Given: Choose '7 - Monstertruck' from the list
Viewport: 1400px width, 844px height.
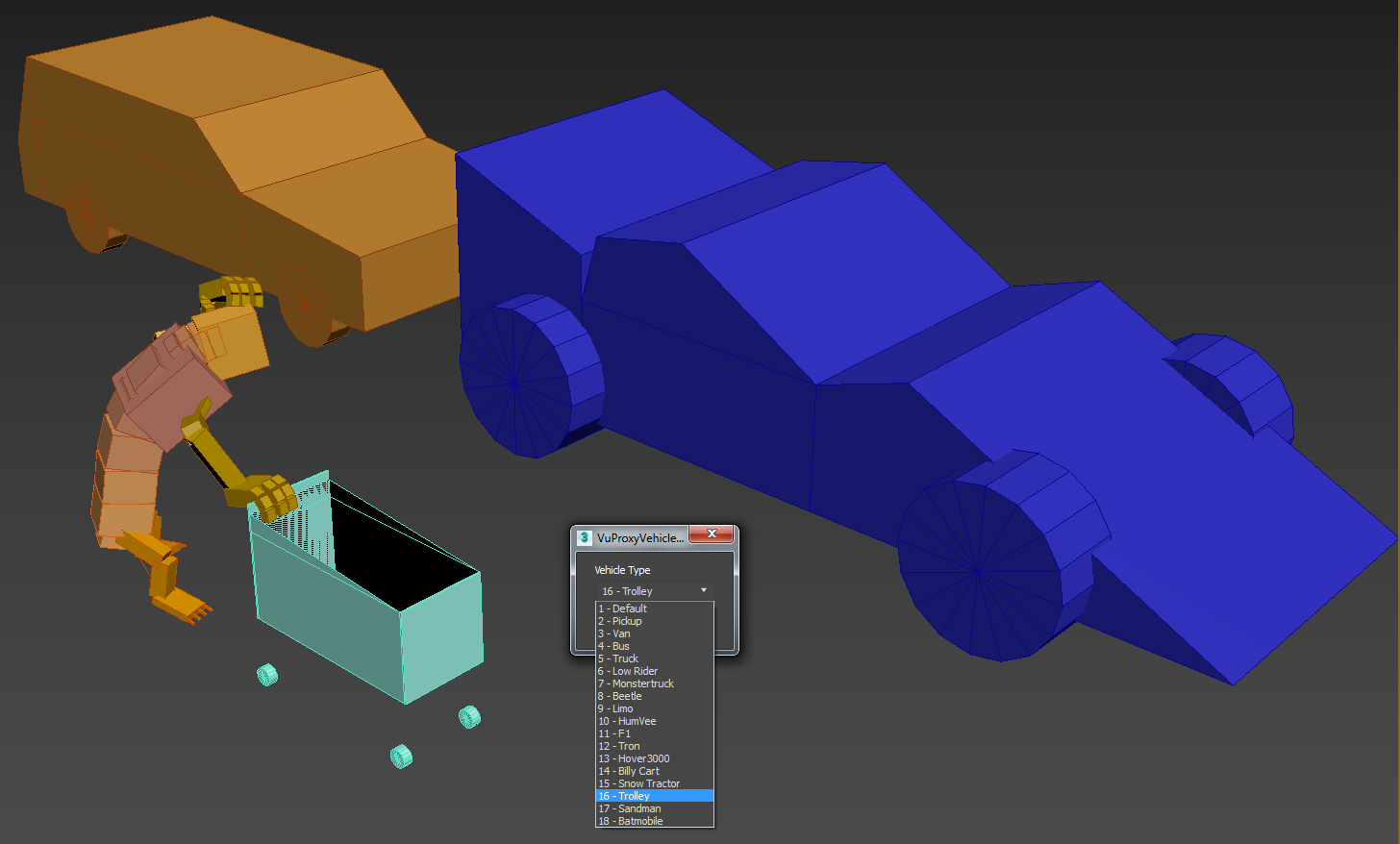Looking at the screenshot, I should [x=637, y=683].
